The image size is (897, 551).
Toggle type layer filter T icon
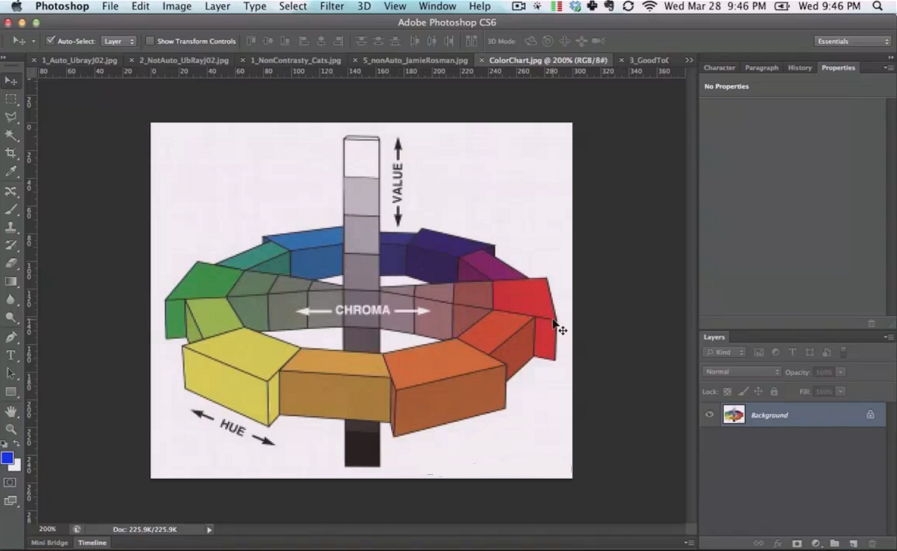pos(792,352)
